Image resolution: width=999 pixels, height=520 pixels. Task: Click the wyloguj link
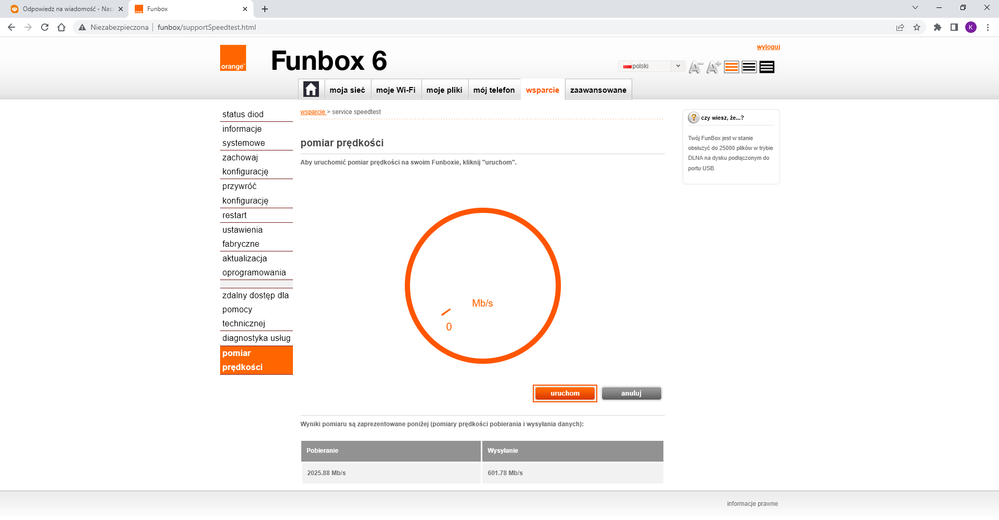point(768,47)
